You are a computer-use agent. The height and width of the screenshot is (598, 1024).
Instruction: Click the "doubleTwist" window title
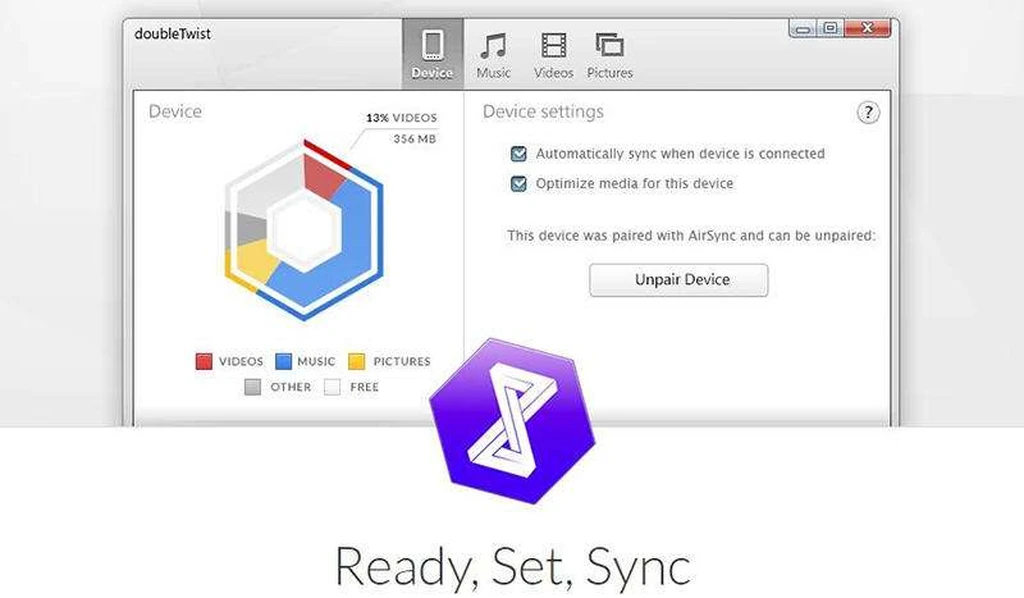click(172, 34)
